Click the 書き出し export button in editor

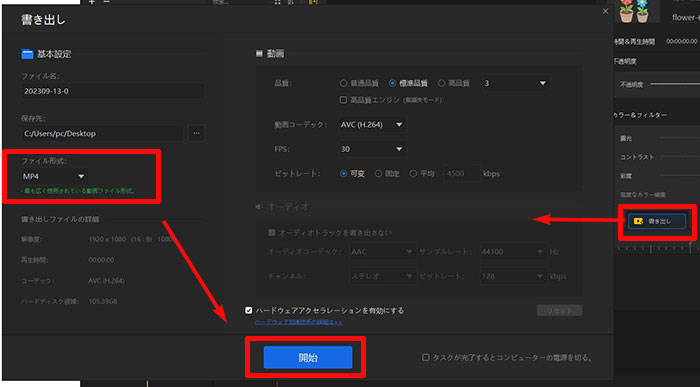click(657, 221)
